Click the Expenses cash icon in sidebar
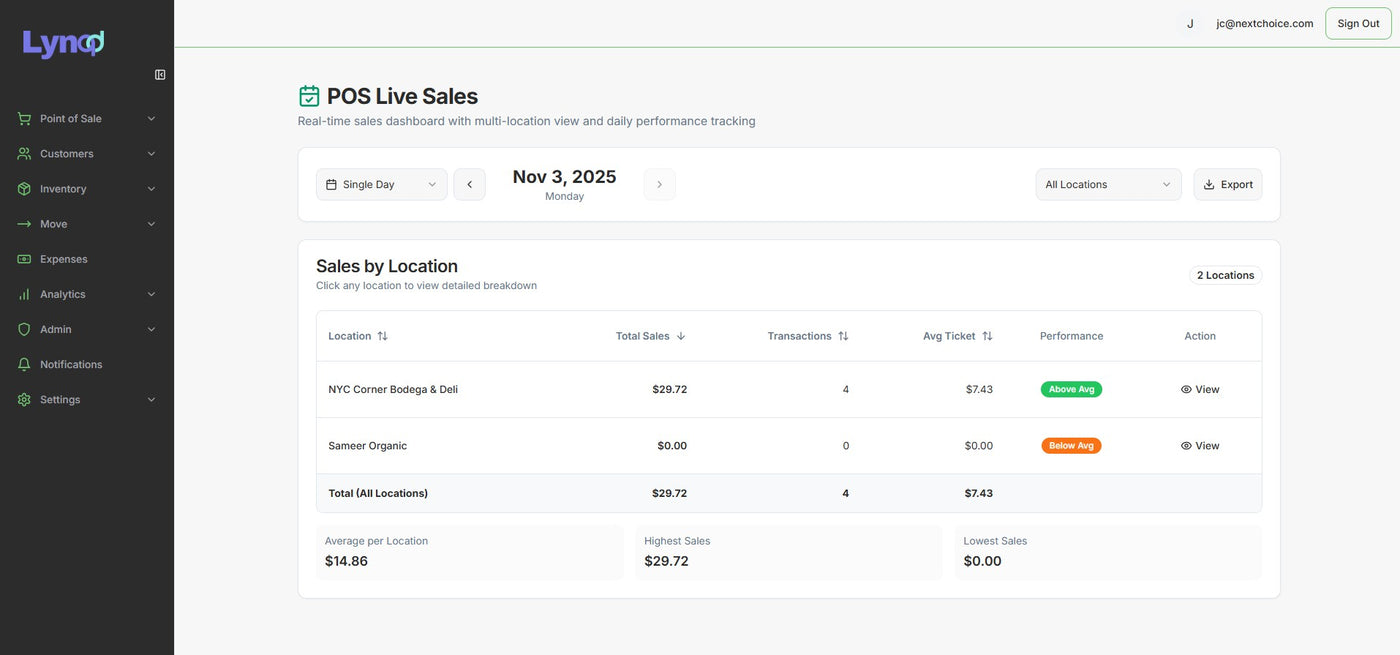The image size is (1400, 655). [24, 259]
